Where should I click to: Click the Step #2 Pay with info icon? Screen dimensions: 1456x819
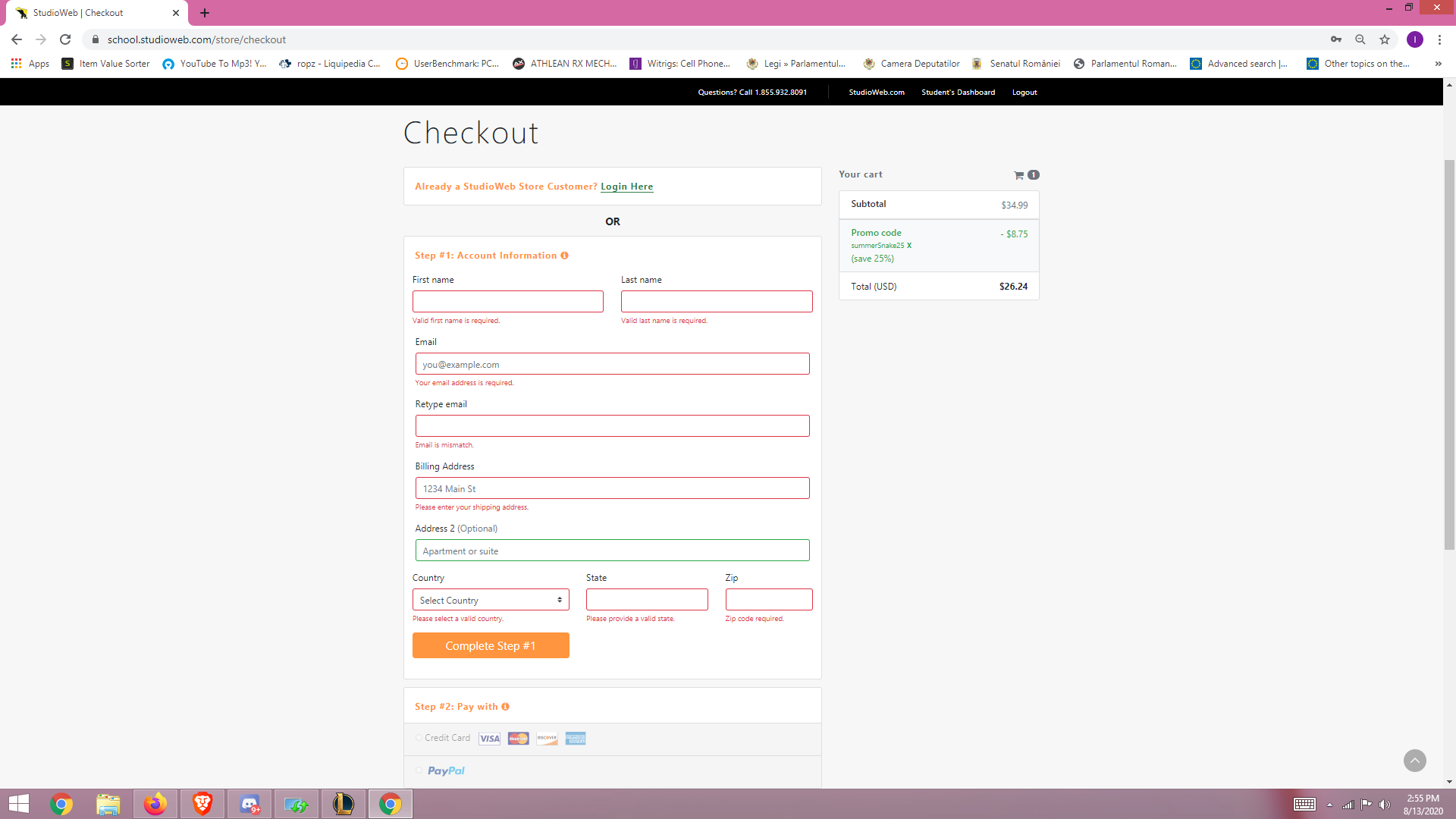pyautogui.click(x=505, y=707)
